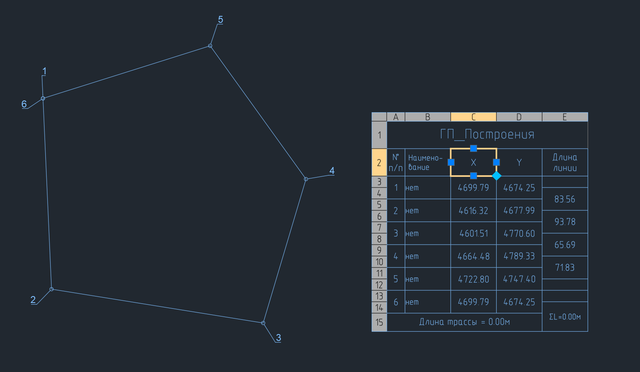
Task: Click X value 4722.80 of point 5
Action: click(x=473, y=279)
